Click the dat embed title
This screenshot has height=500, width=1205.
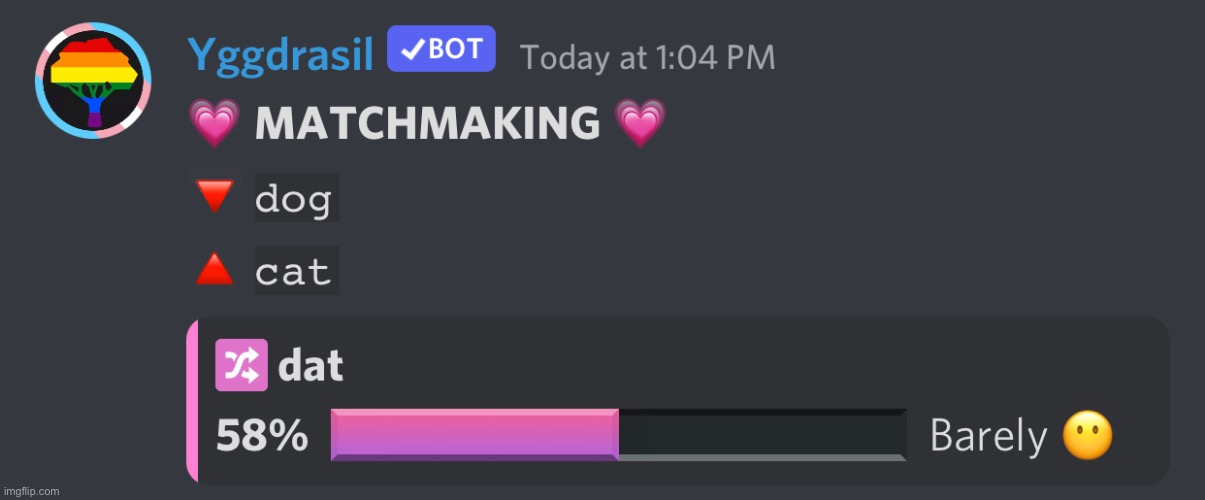tap(311, 366)
